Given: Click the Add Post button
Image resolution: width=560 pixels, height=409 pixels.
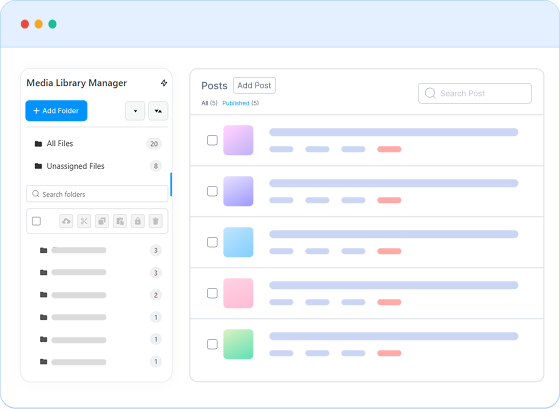Looking at the screenshot, I should tap(254, 85).
